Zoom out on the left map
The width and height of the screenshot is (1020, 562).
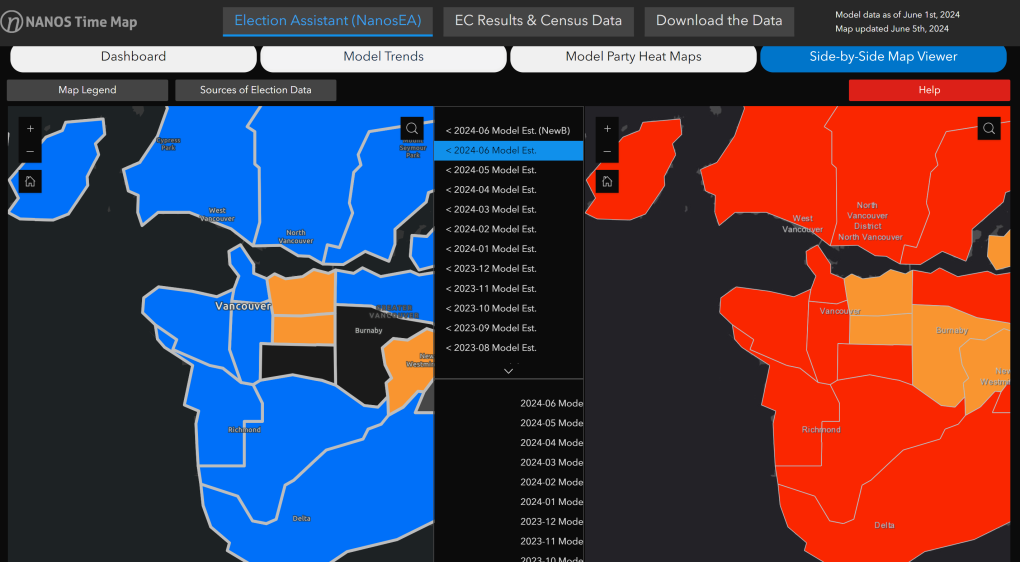(30, 152)
